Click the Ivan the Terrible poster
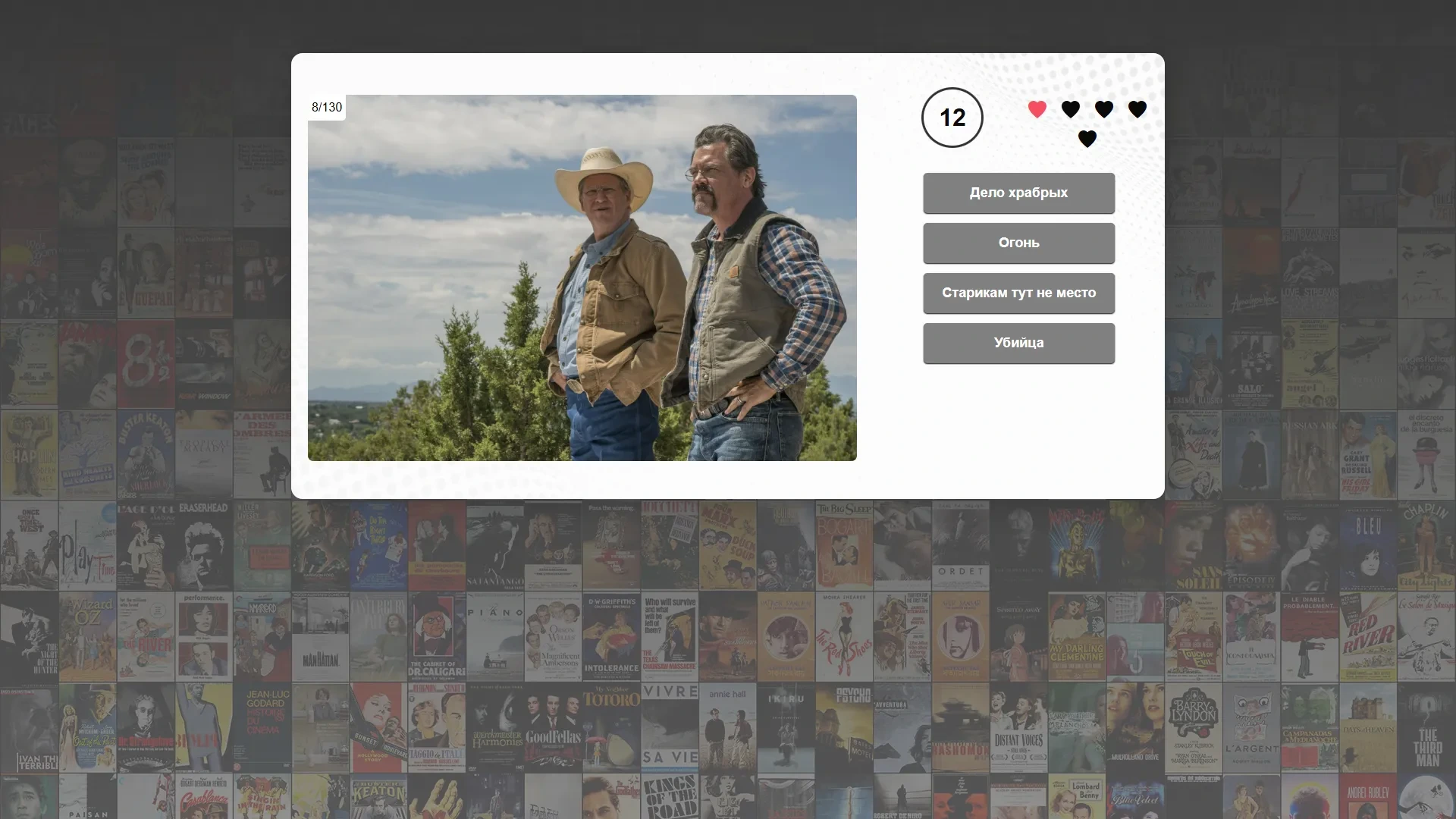 tap(29, 728)
